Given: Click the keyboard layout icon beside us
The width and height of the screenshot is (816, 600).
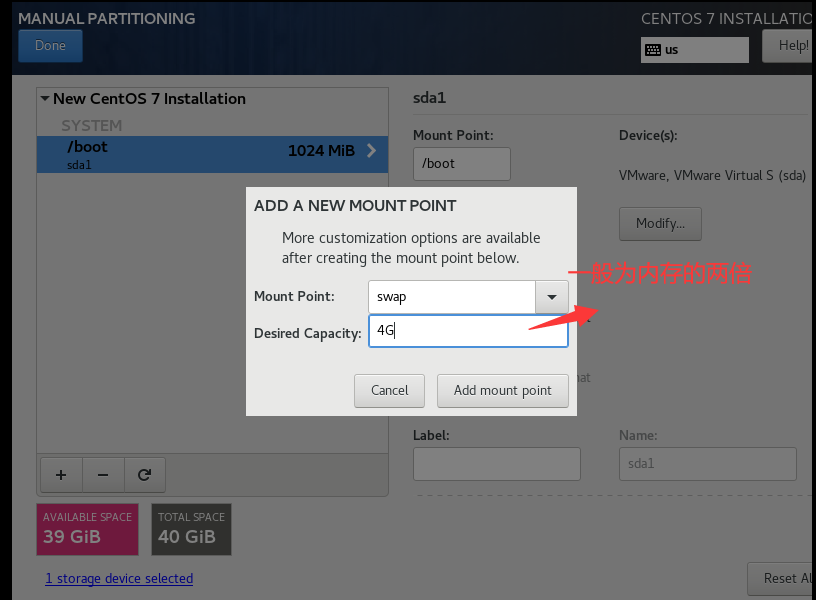Looking at the screenshot, I should point(653,50).
